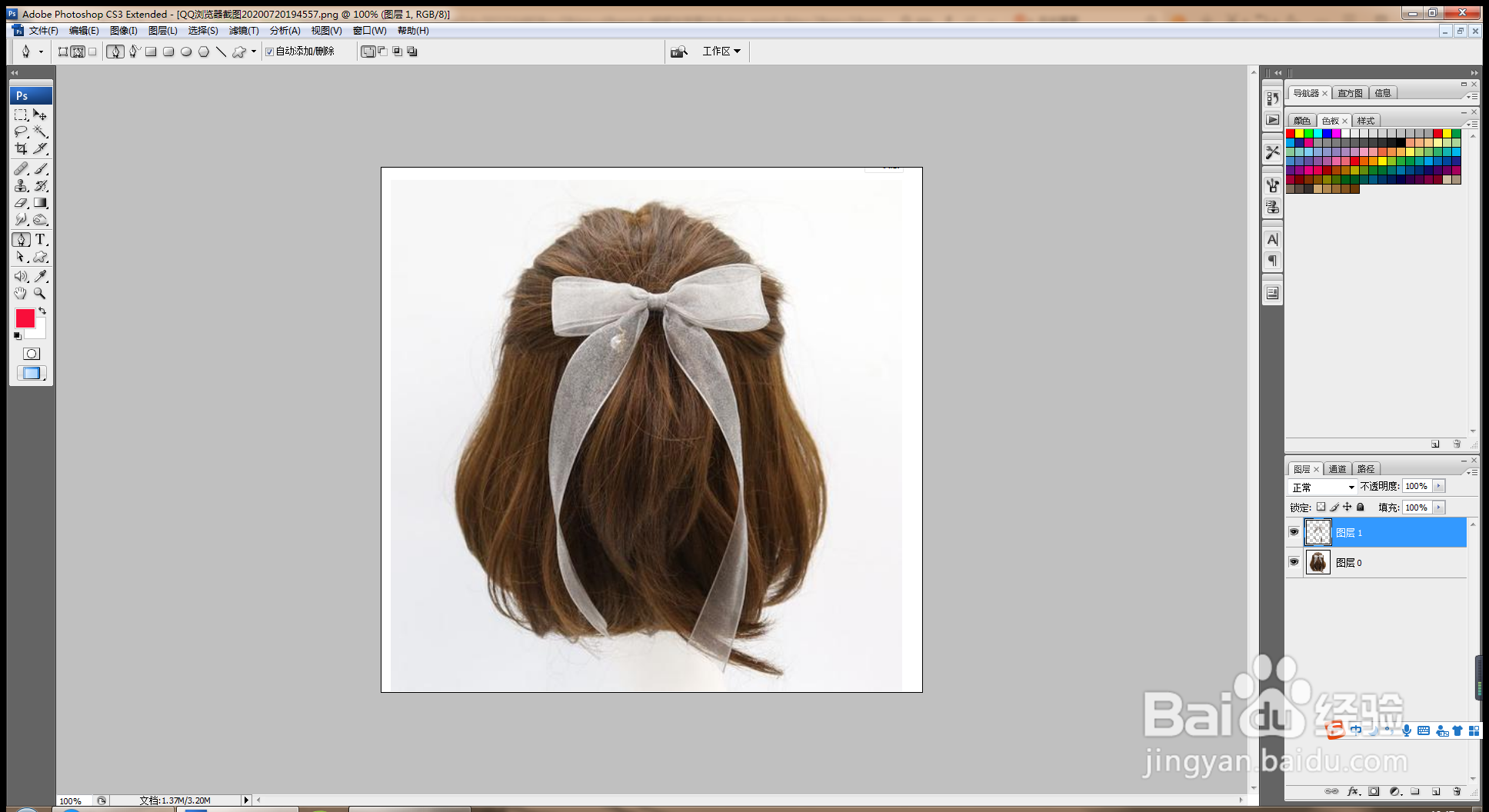The image size is (1489, 812).
Task: Click the Go to Bridge icon
Action: (x=678, y=52)
